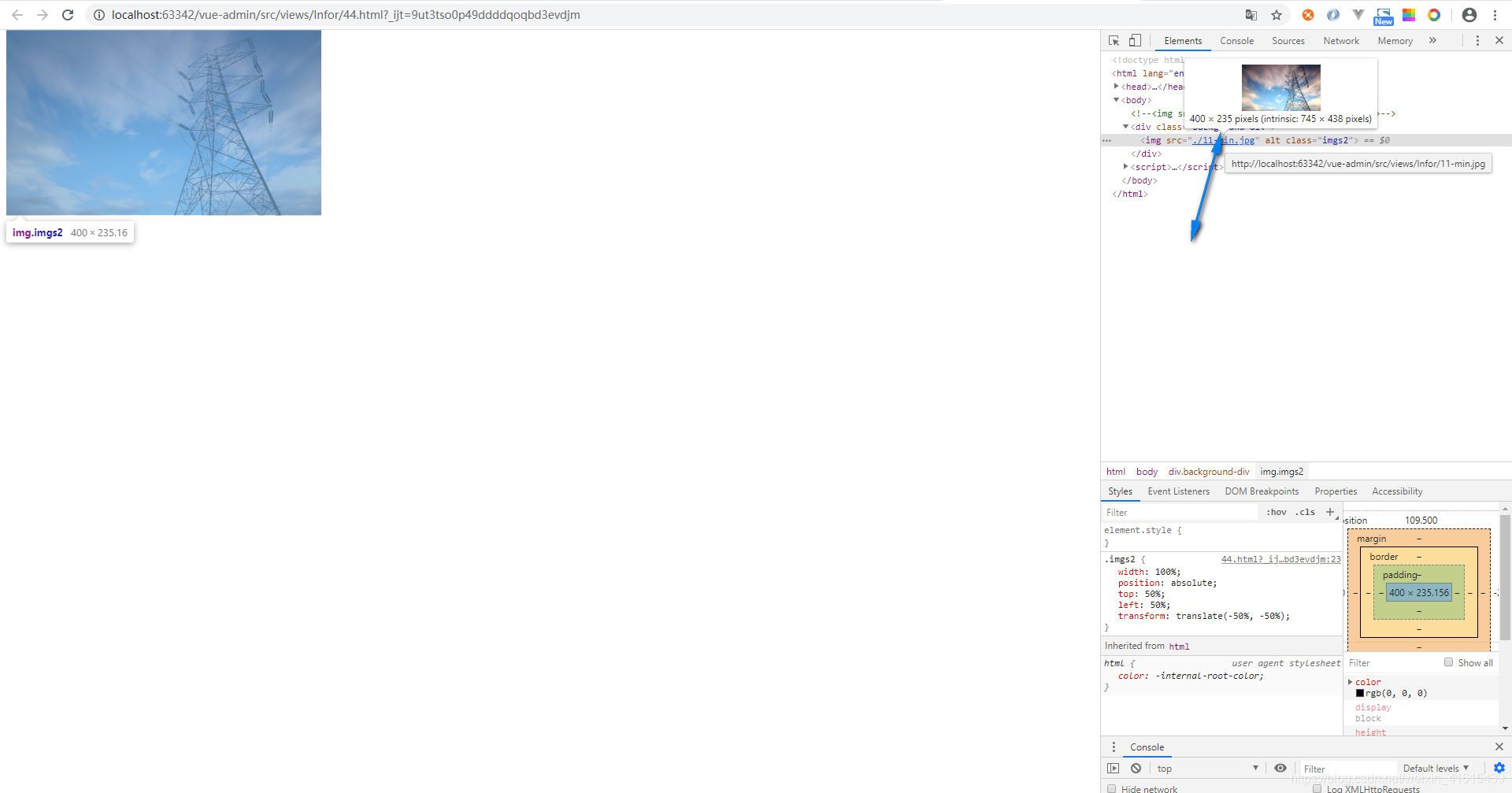The image size is (1512, 793).
Task: Open the Memory tab
Action: pos(1395,41)
